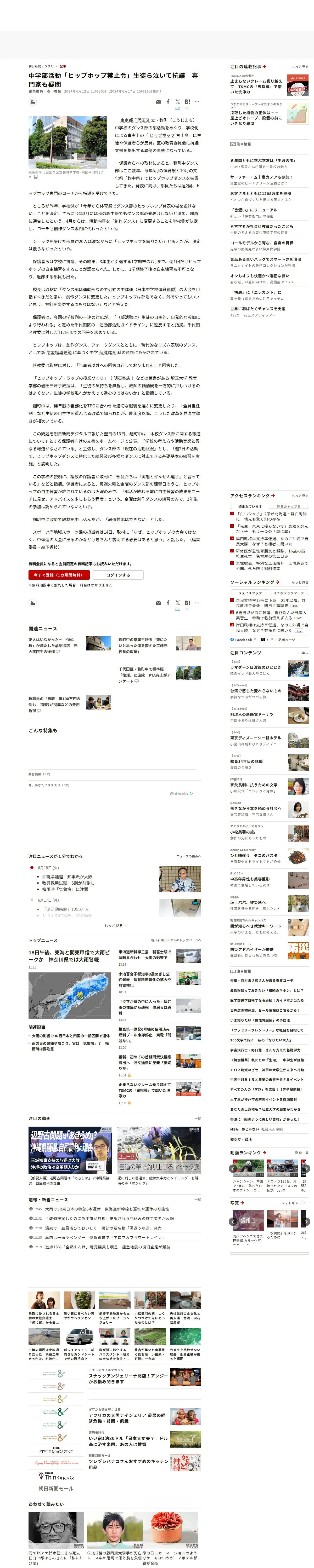
Task: Open 「白いシャチ」2頭が北海道 ranking article
Action: [272, 516]
